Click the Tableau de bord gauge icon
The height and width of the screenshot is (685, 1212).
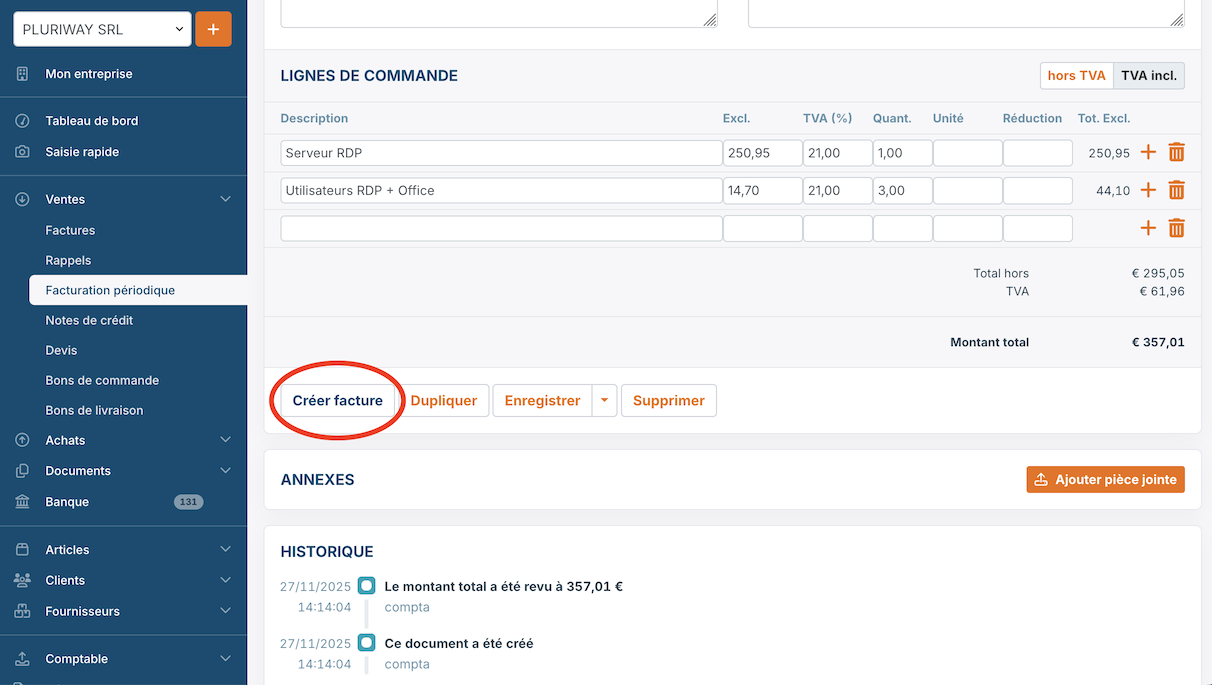point(22,121)
